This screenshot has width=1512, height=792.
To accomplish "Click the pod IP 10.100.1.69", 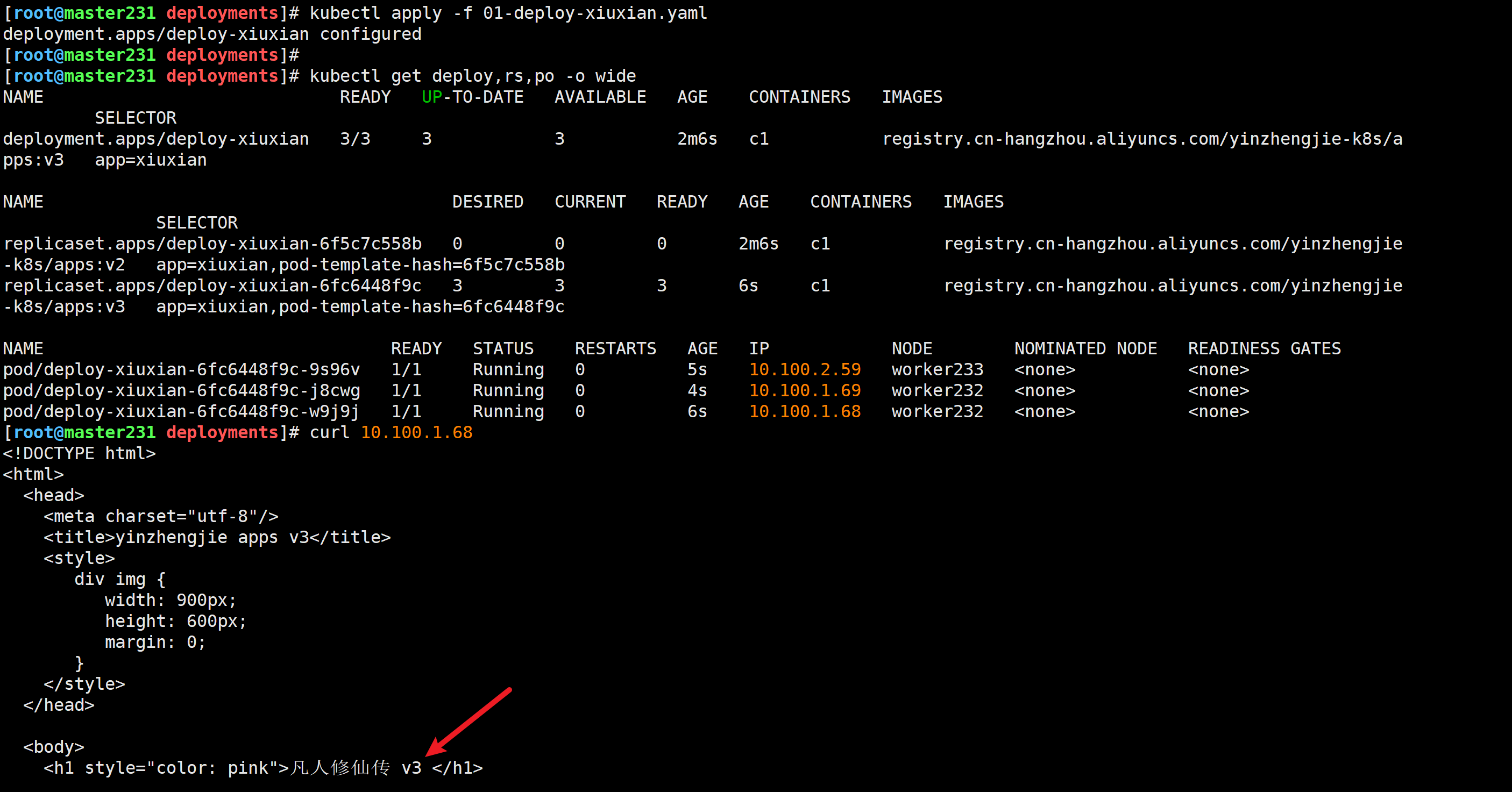I will click(805, 391).
